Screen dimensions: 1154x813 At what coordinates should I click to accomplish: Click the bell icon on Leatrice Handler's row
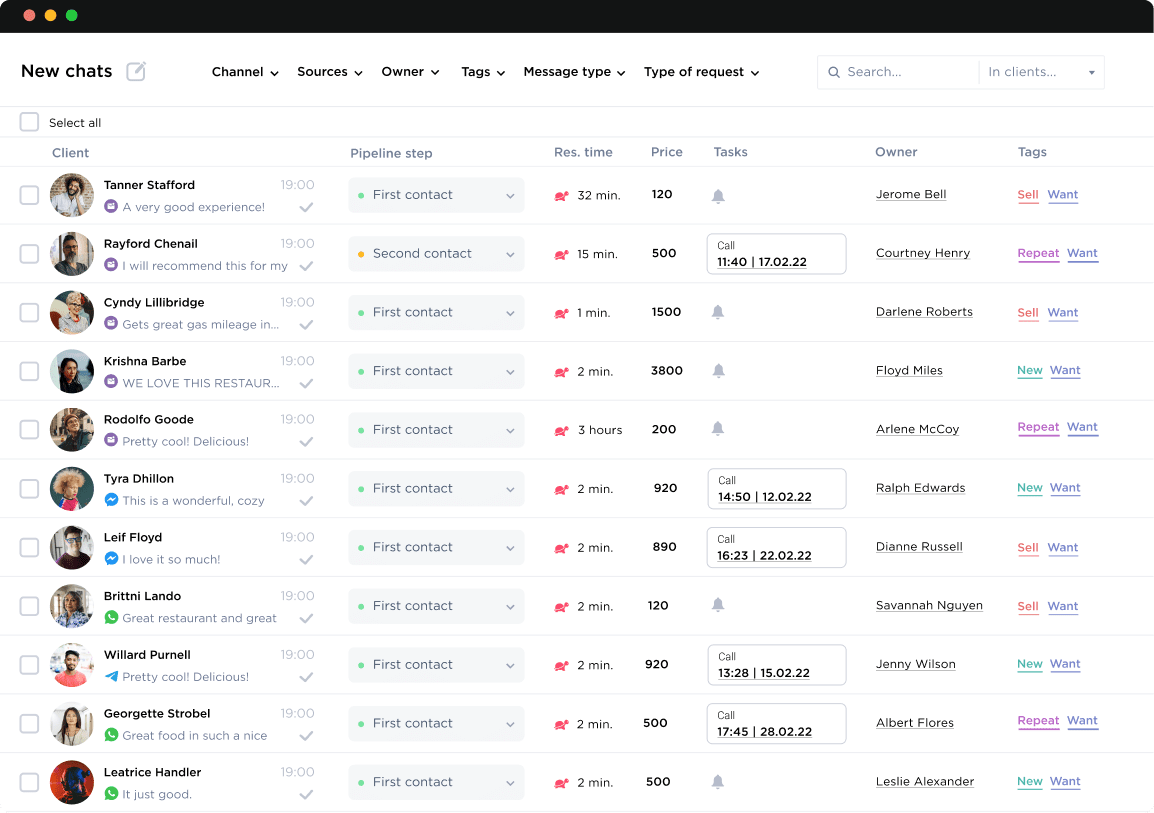718,782
